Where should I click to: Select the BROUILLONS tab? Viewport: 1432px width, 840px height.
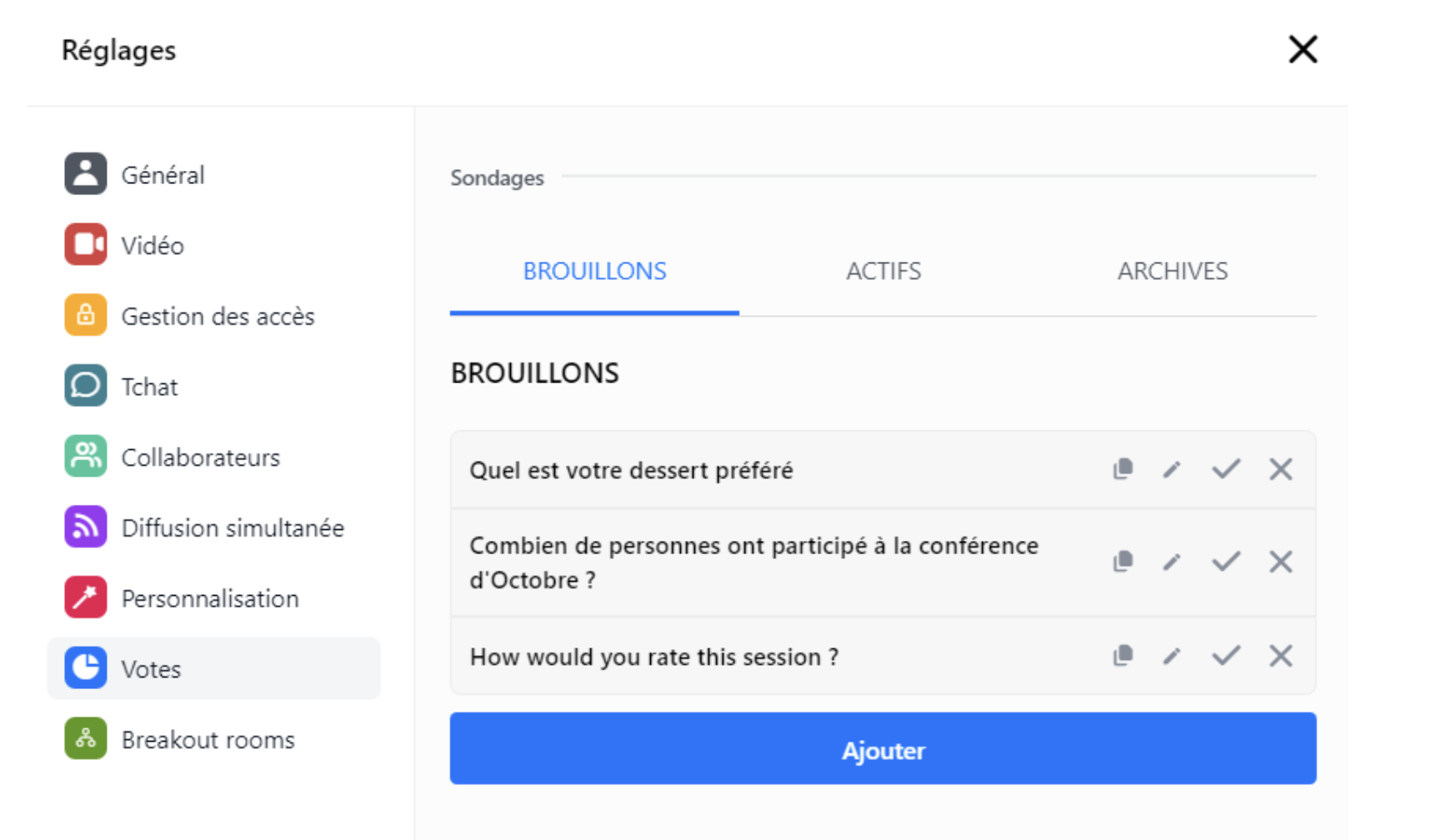594,272
